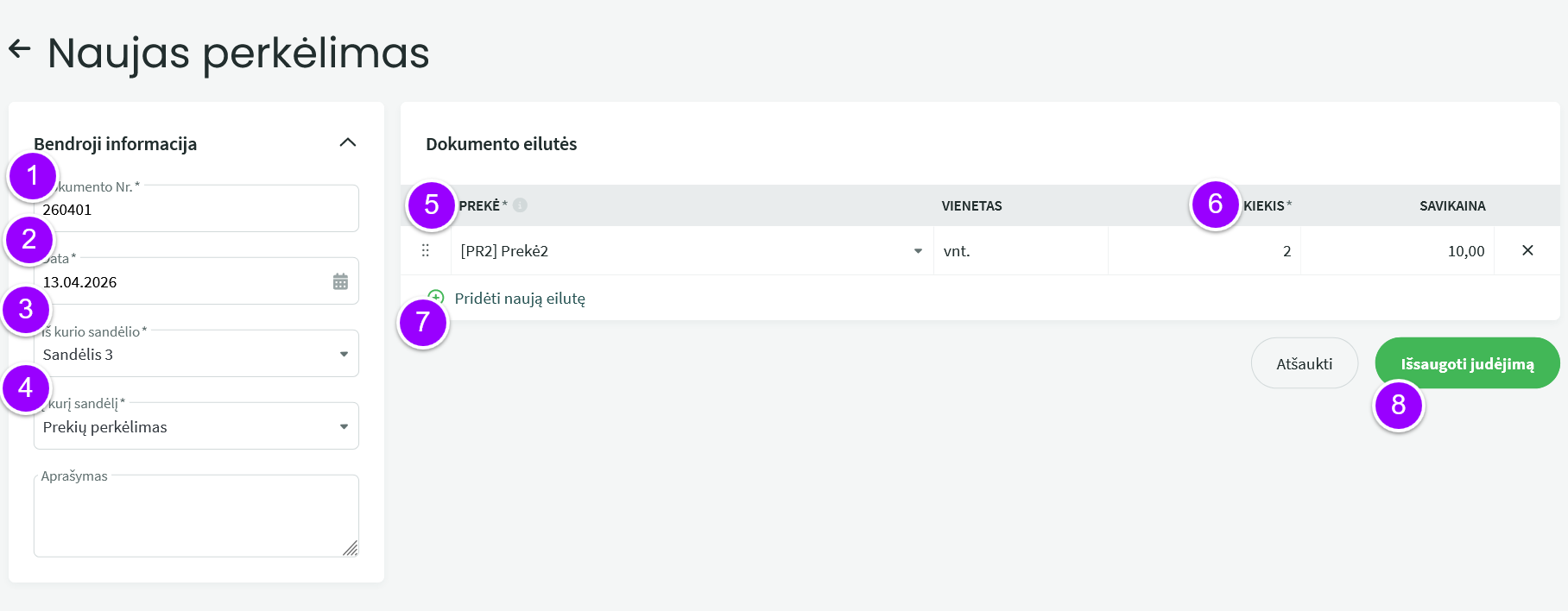Click the Aprašymas textarea resize handle

click(x=350, y=548)
